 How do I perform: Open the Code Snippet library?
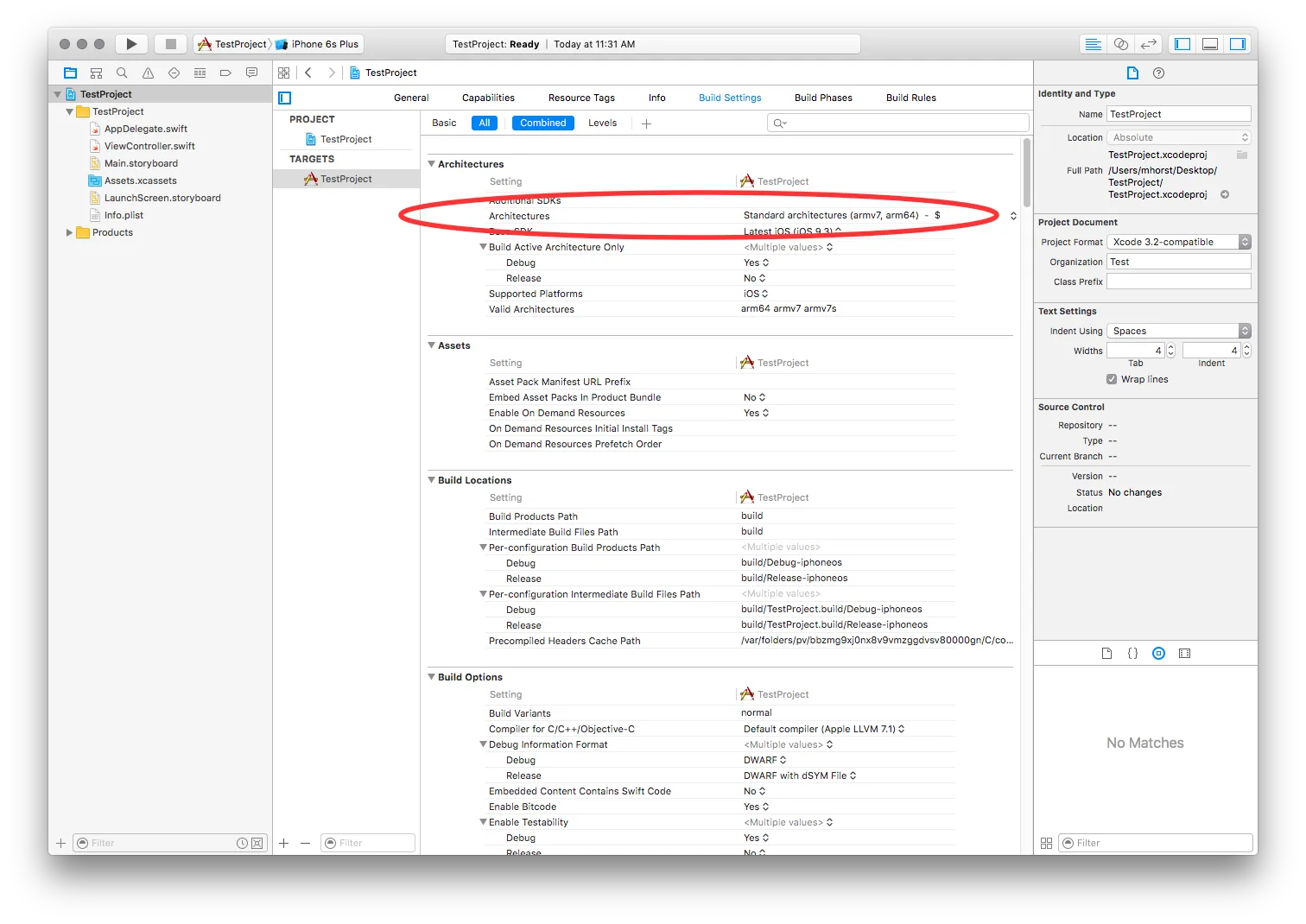coord(1132,654)
